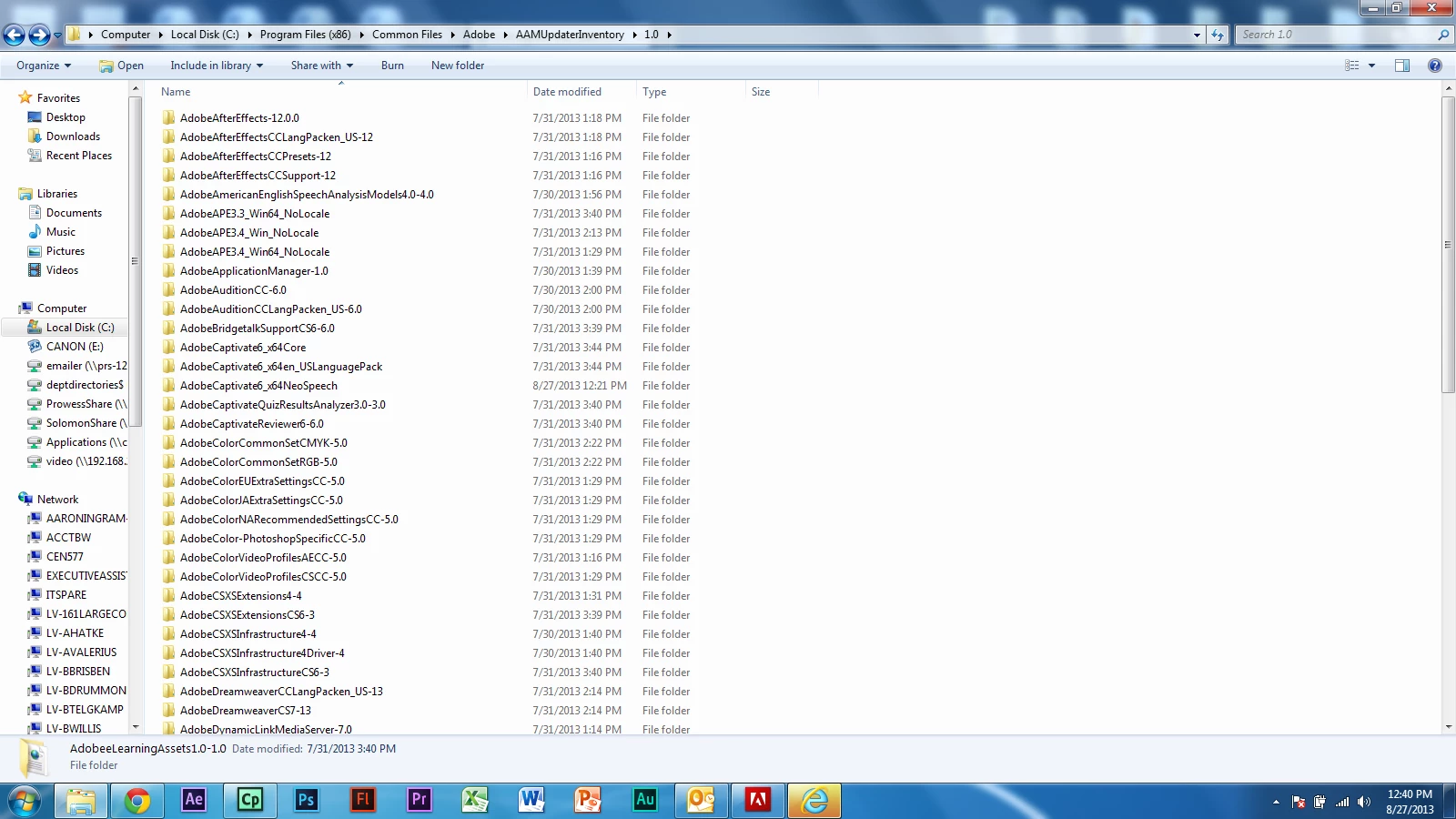This screenshot has width=1456, height=819.
Task: Sort by the Type column header
Action: [691, 92]
